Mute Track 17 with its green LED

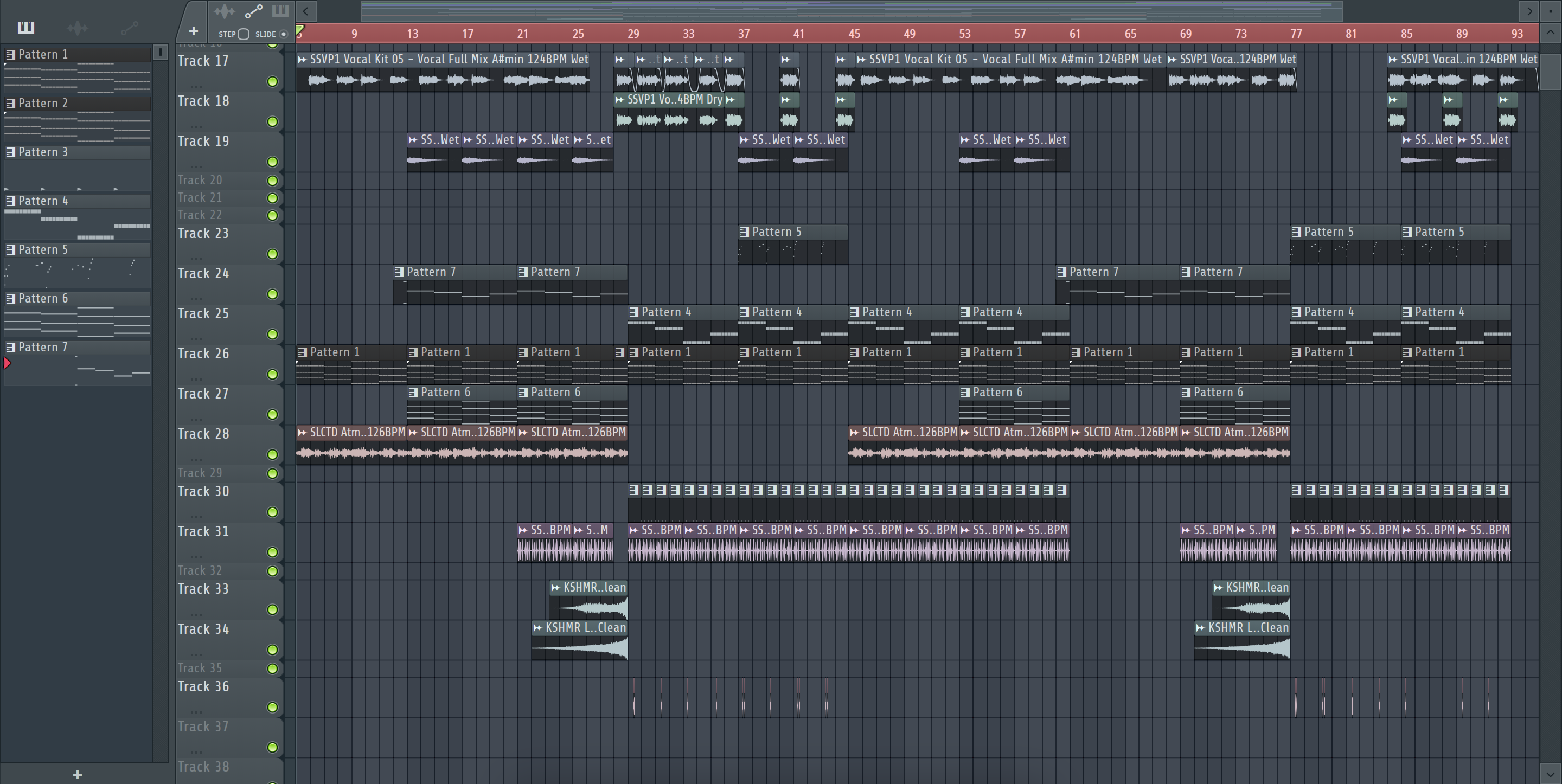tap(273, 82)
